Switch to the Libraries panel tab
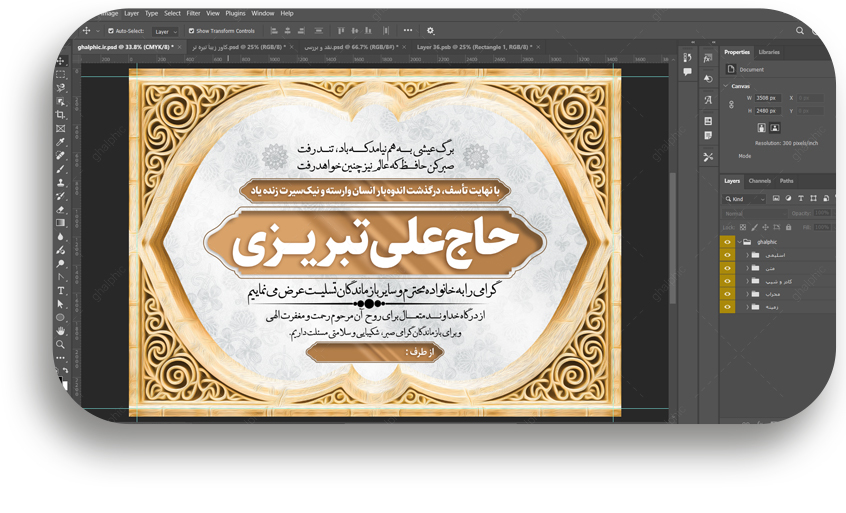The width and height of the screenshot is (846, 513). tap(769, 52)
